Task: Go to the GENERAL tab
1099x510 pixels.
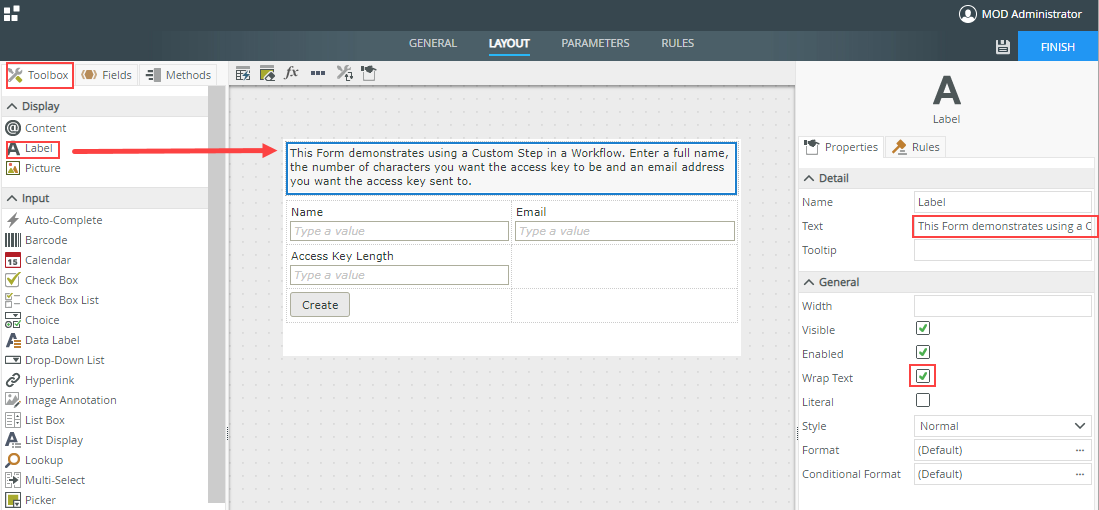Action: (432, 43)
